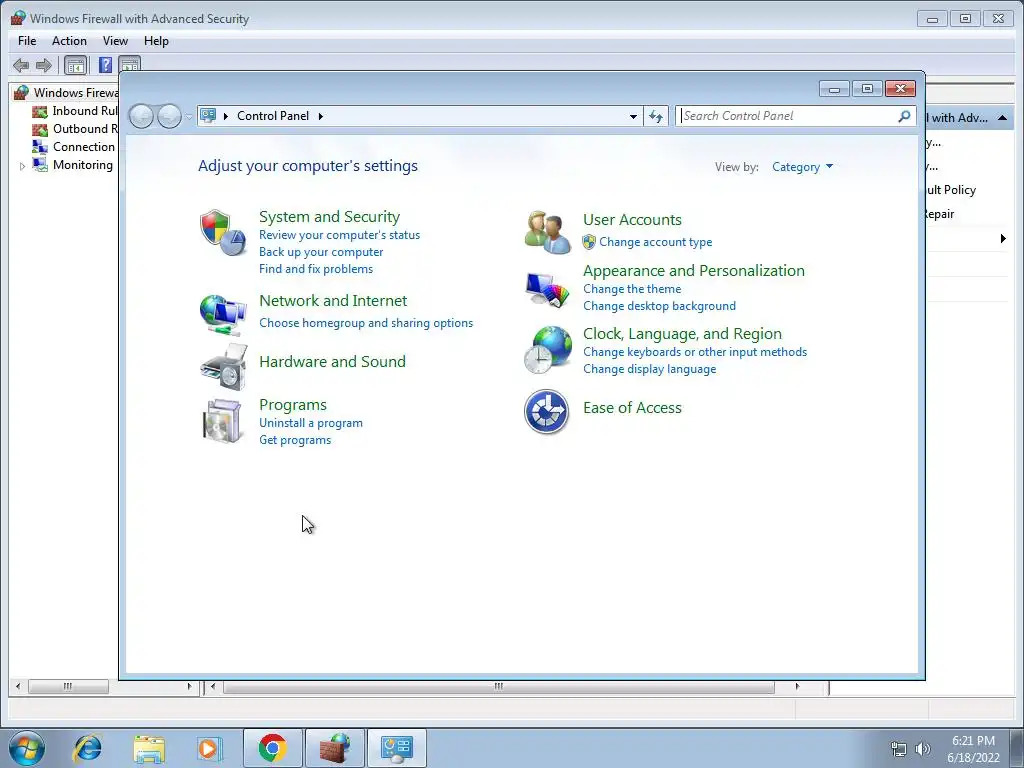Click Firewall center pane horizontal scrollbar thumb
Viewport: 1024px width, 768px height.
click(499, 686)
